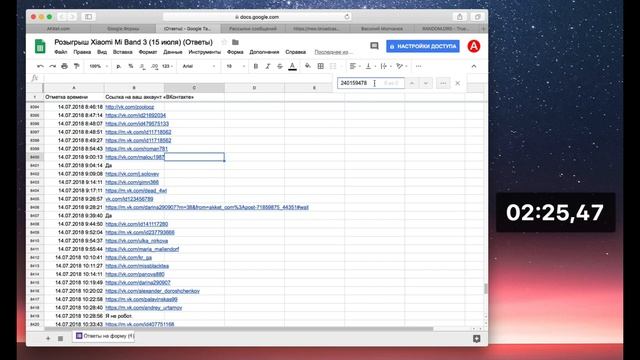Open the Файл menu
Image resolution: width=640 pixels, height=360 pixels.
pyautogui.click(x=61, y=52)
